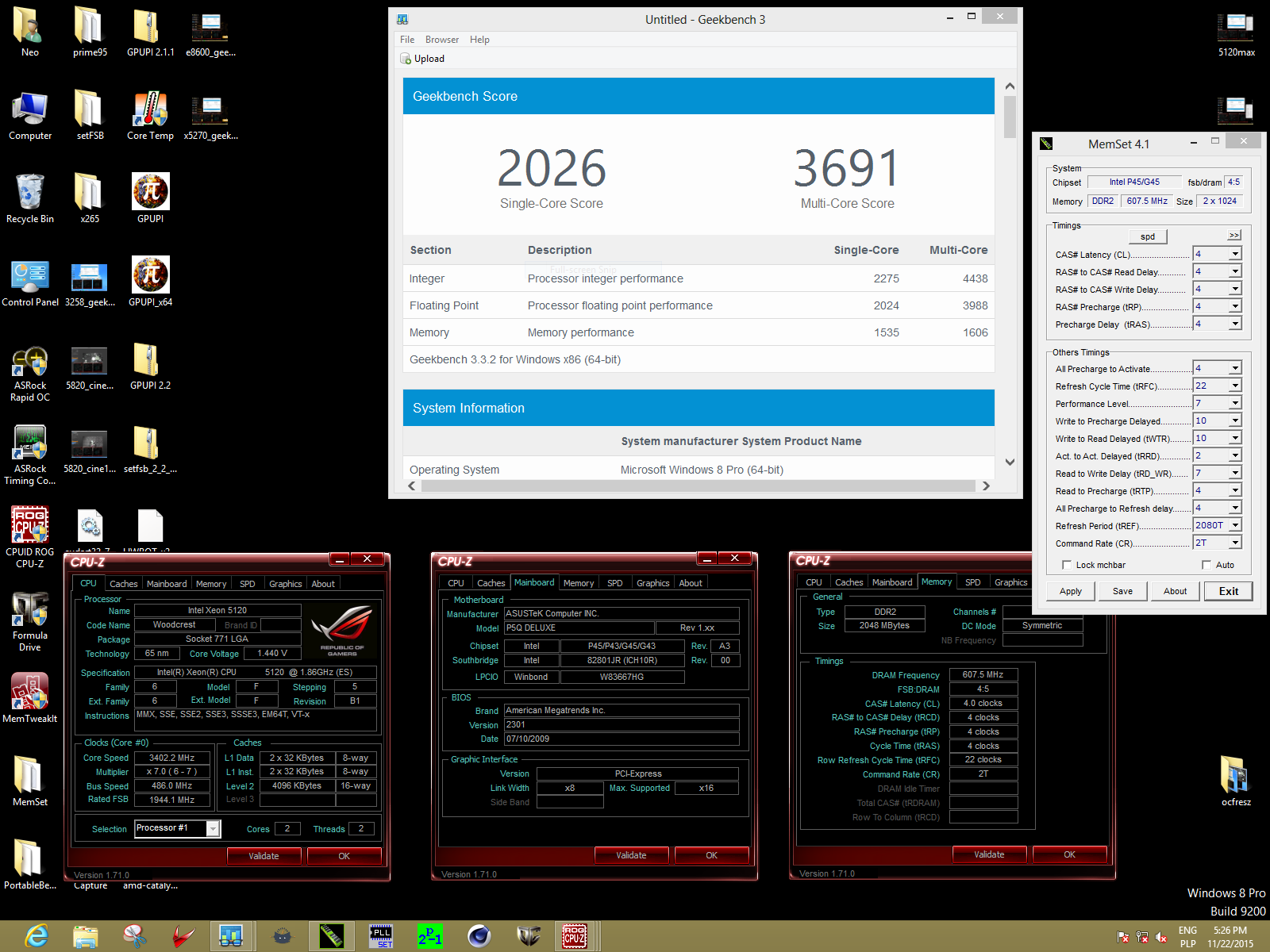
Task: Open the prime95 folder on desktop
Action: click(90, 32)
